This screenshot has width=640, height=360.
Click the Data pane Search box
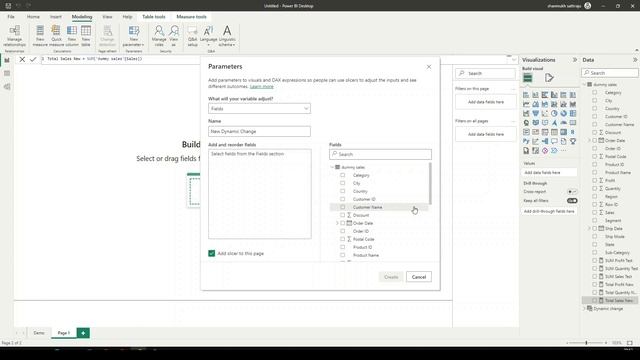click(610, 73)
